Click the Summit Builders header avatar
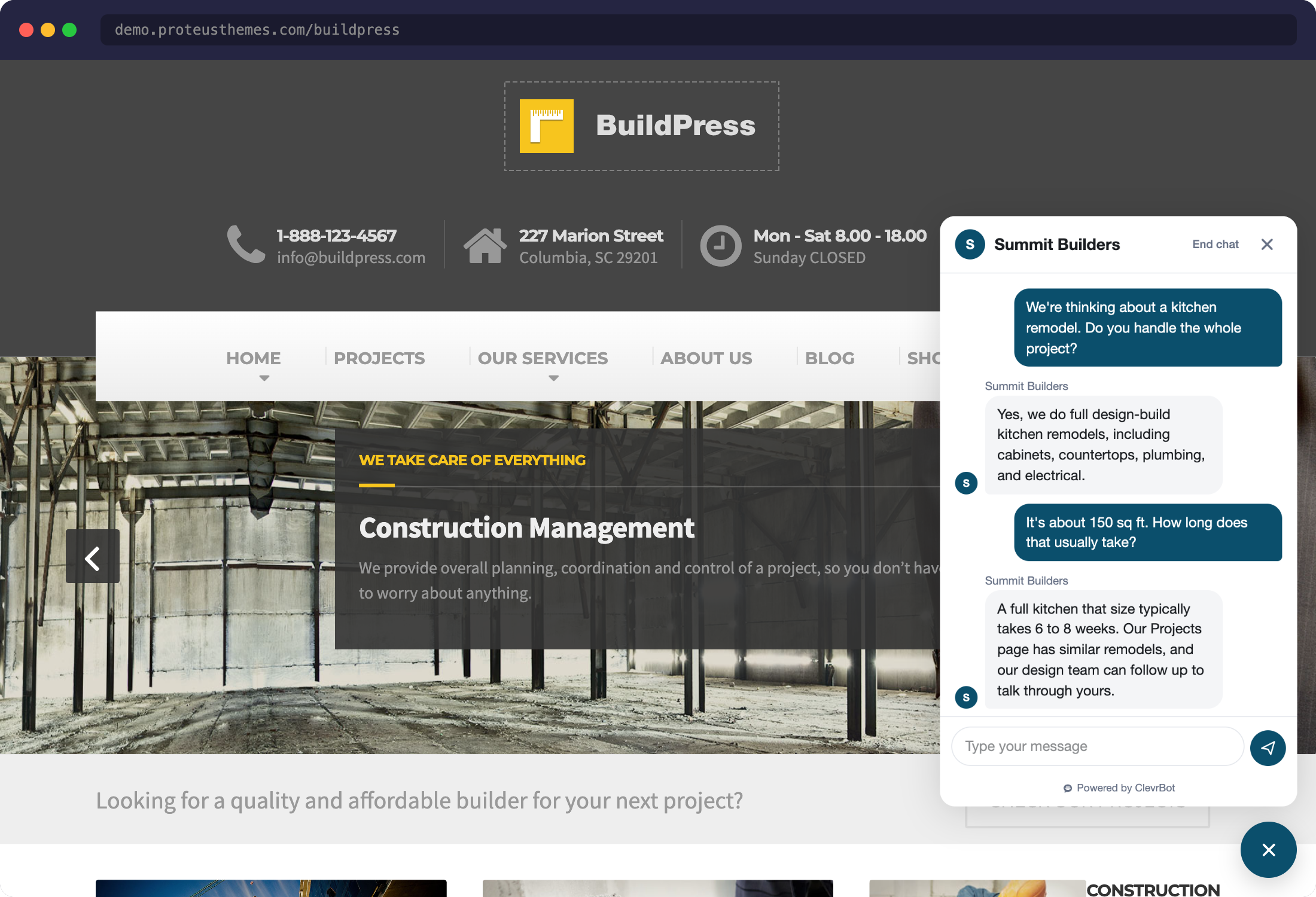Viewport: 1316px width, 897px height. pos(970,244)
